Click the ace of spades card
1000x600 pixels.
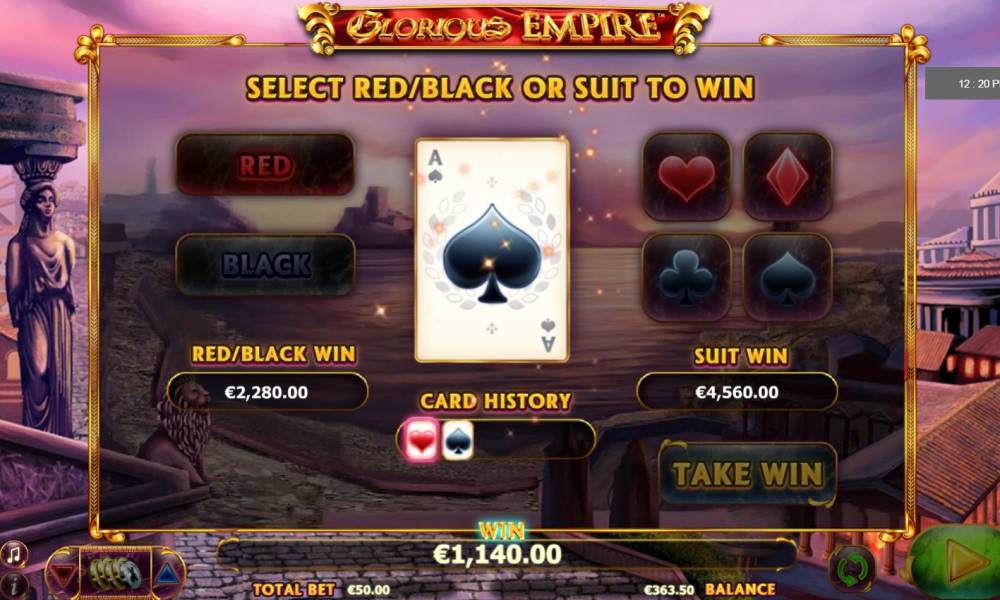492,250
